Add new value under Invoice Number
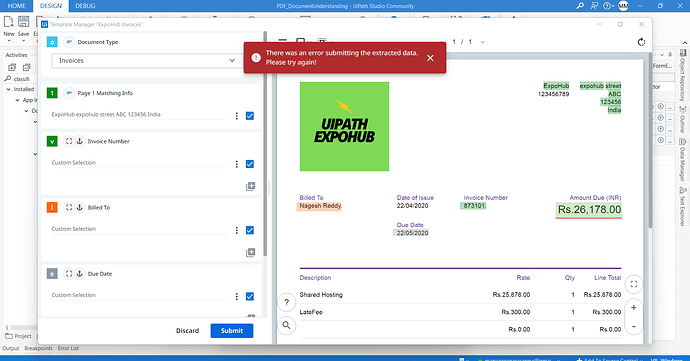 tap(250, 186)
